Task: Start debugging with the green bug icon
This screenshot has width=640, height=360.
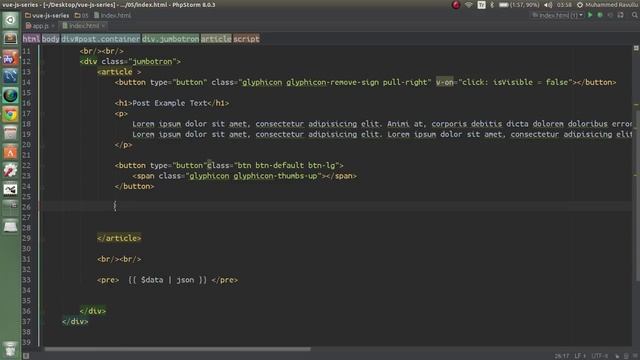Action: coord(600,16)
